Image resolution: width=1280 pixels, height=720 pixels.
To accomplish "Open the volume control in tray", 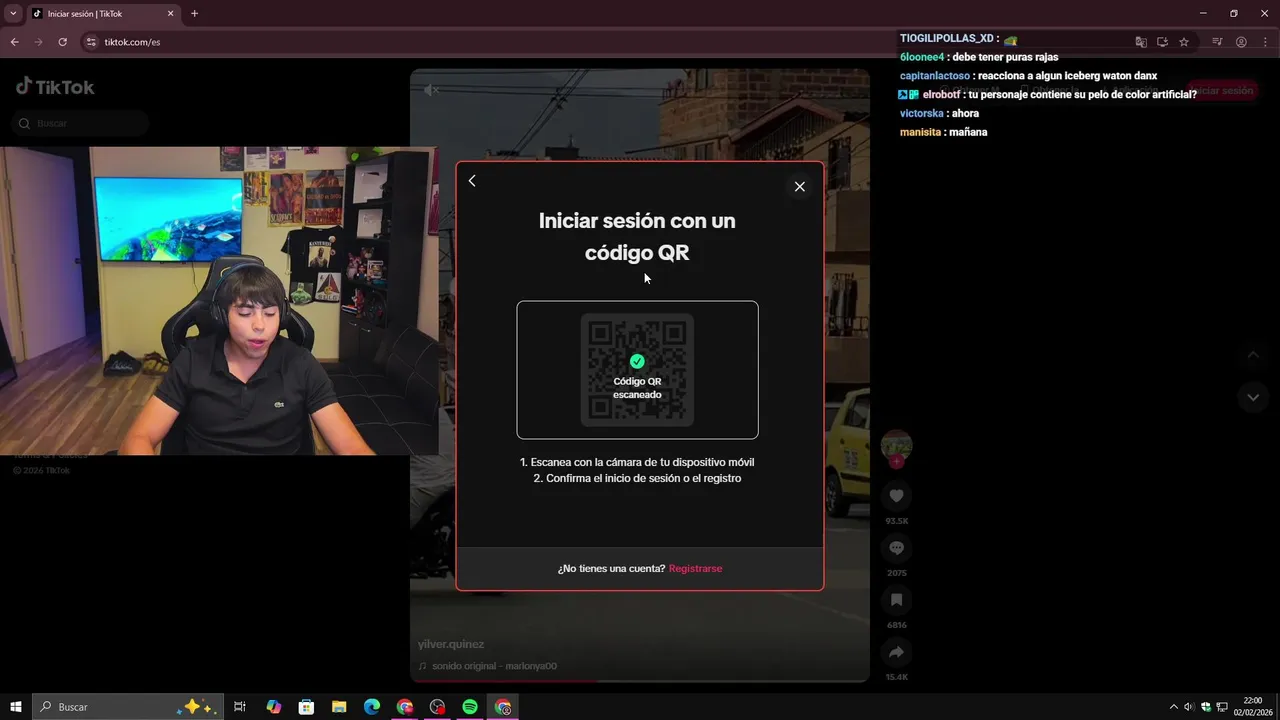I will [x=1189, y=707].
